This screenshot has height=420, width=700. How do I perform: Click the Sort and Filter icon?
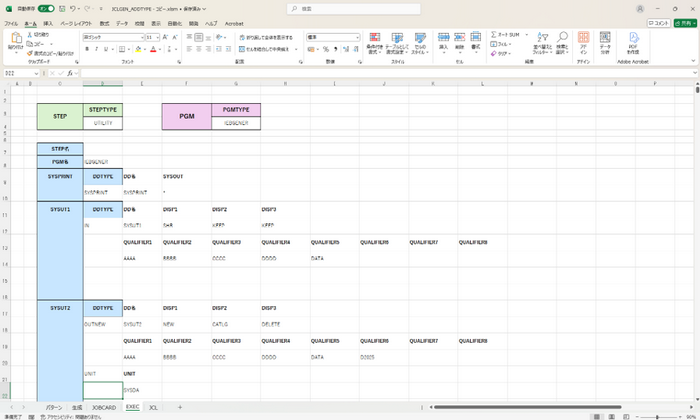click(x=542, y=37)
